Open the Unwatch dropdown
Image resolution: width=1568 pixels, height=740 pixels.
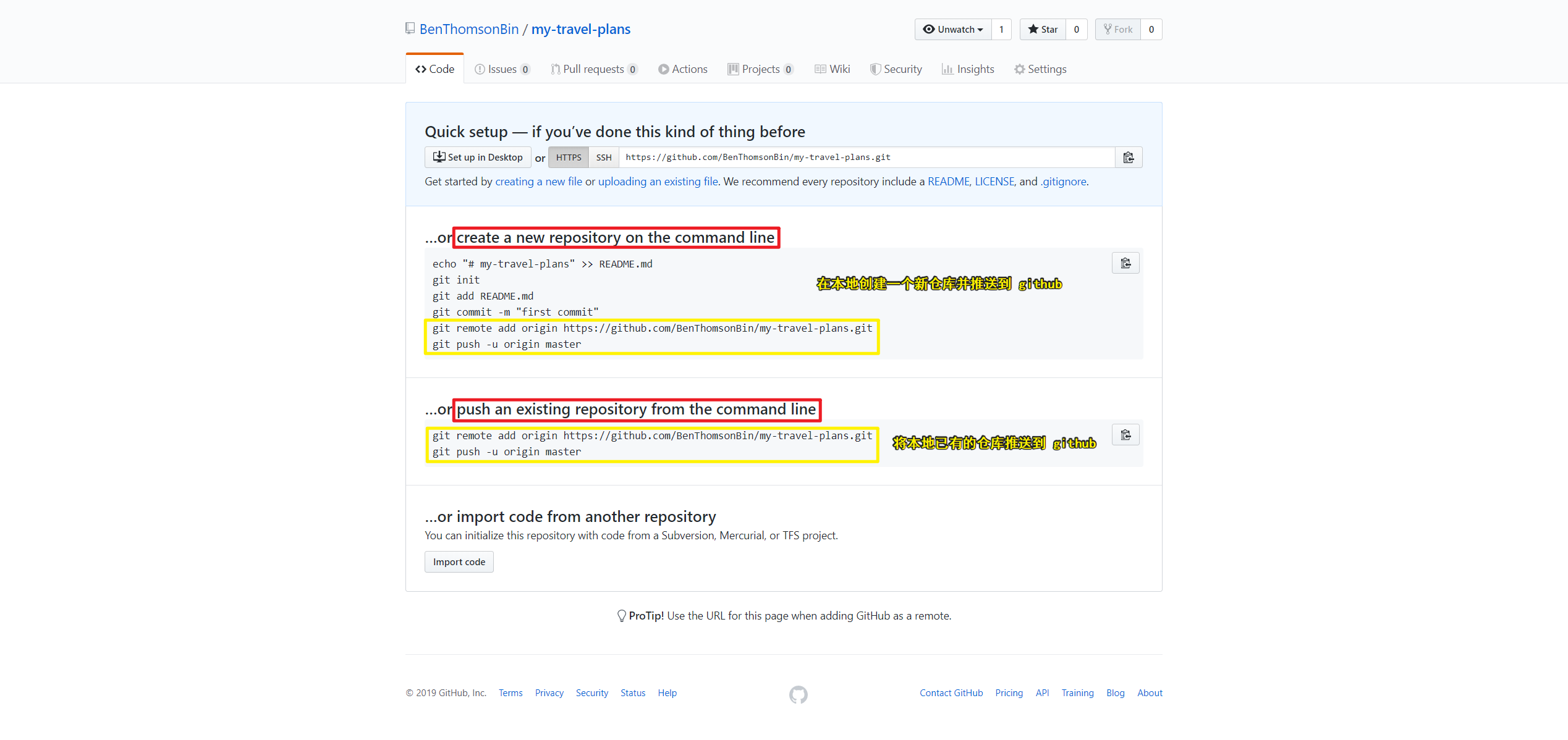[x=953, y=29]
